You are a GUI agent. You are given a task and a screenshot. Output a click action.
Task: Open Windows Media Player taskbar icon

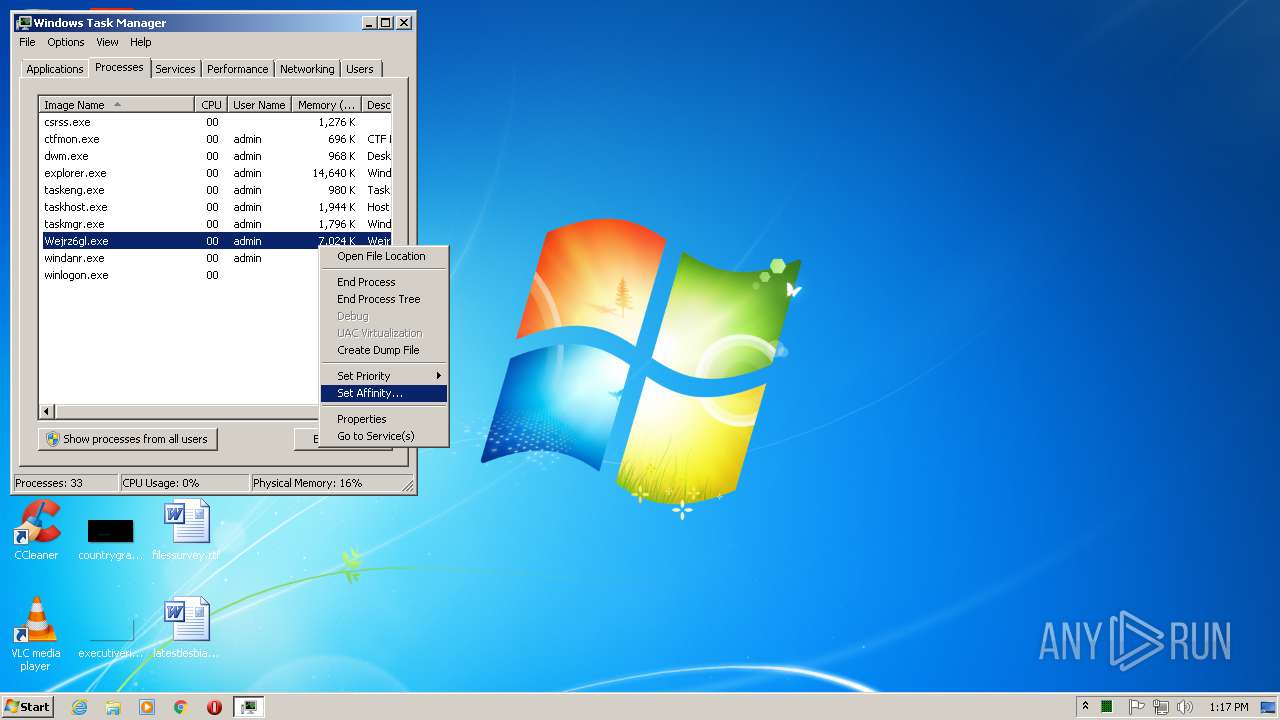coord(147,707)
